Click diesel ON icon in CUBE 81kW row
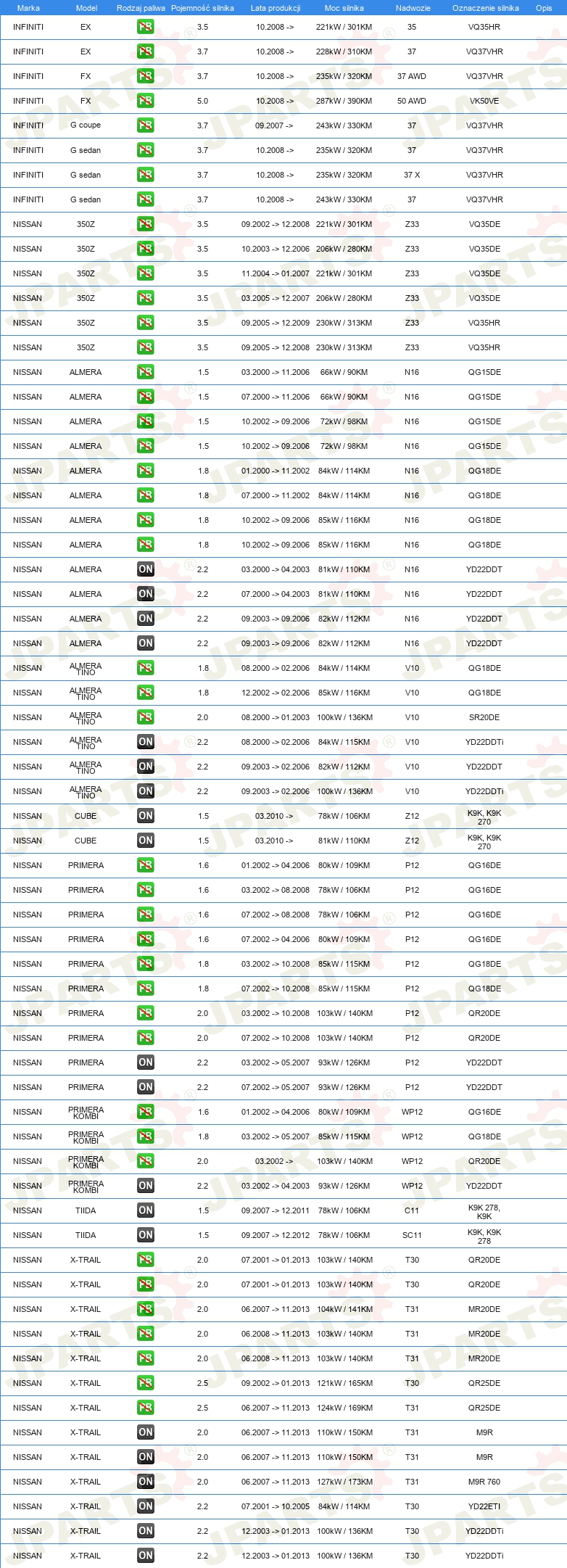 (146, 841)
